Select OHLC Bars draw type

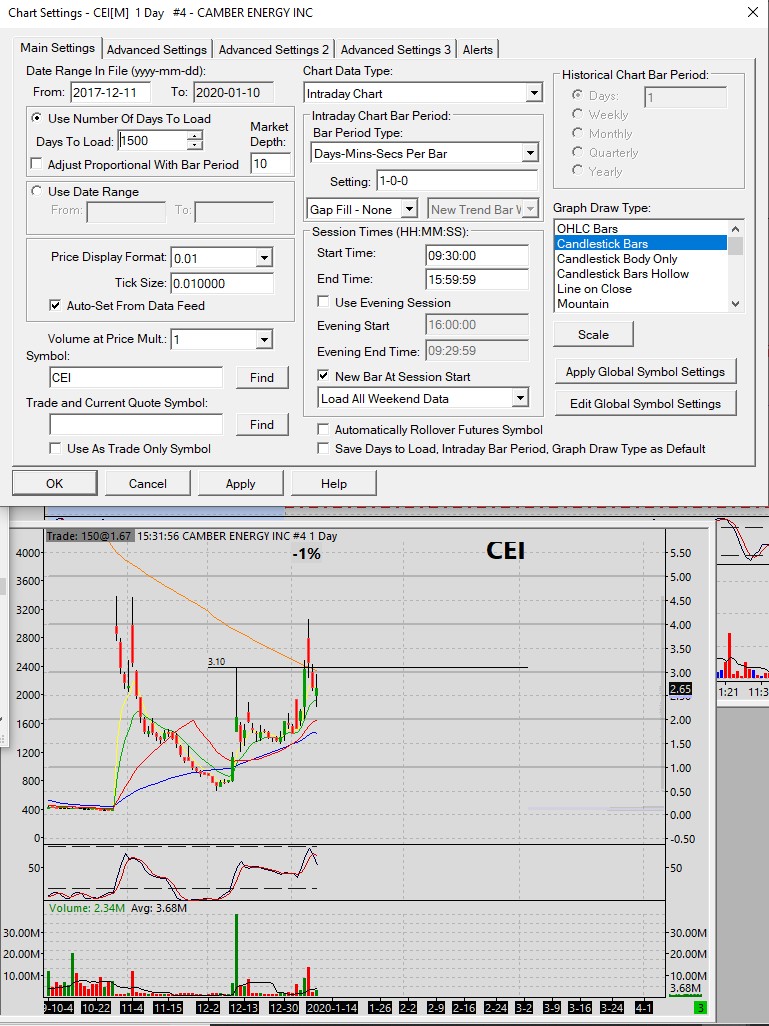pos(641,228)
